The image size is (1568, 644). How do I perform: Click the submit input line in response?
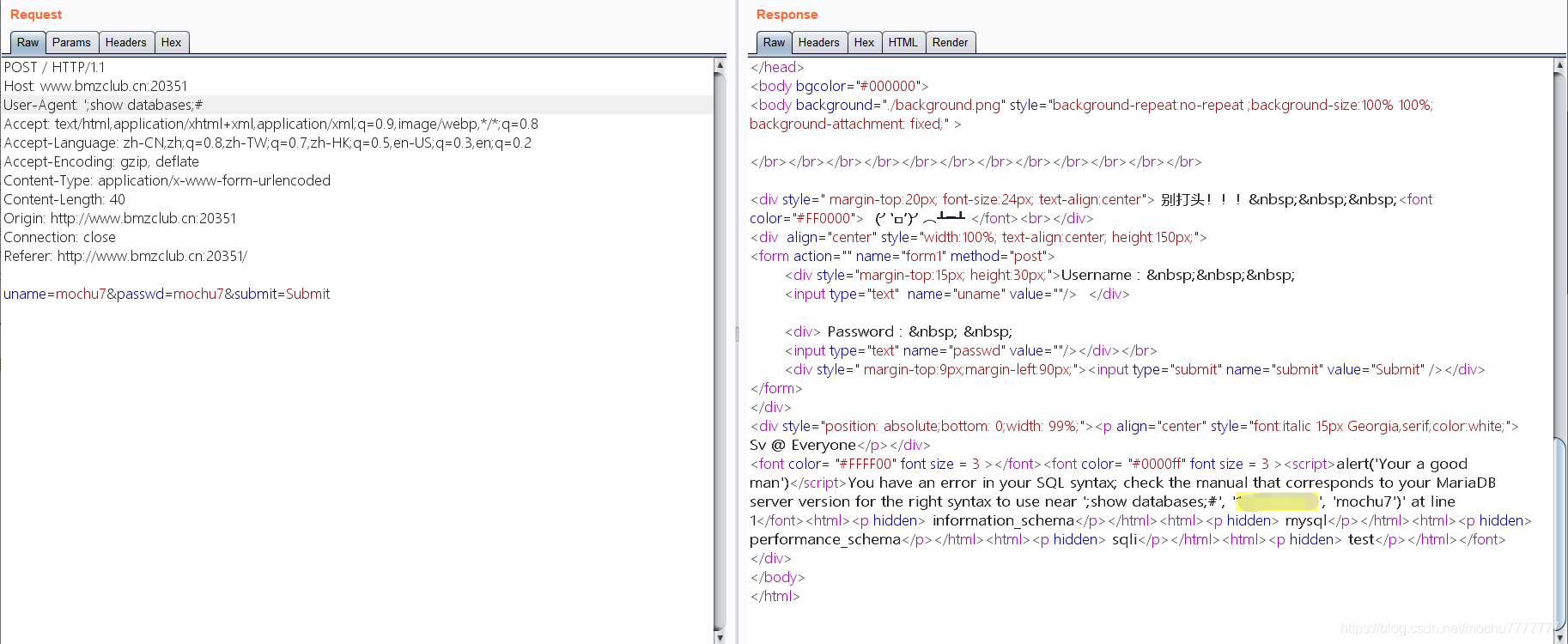point(1134,369)
